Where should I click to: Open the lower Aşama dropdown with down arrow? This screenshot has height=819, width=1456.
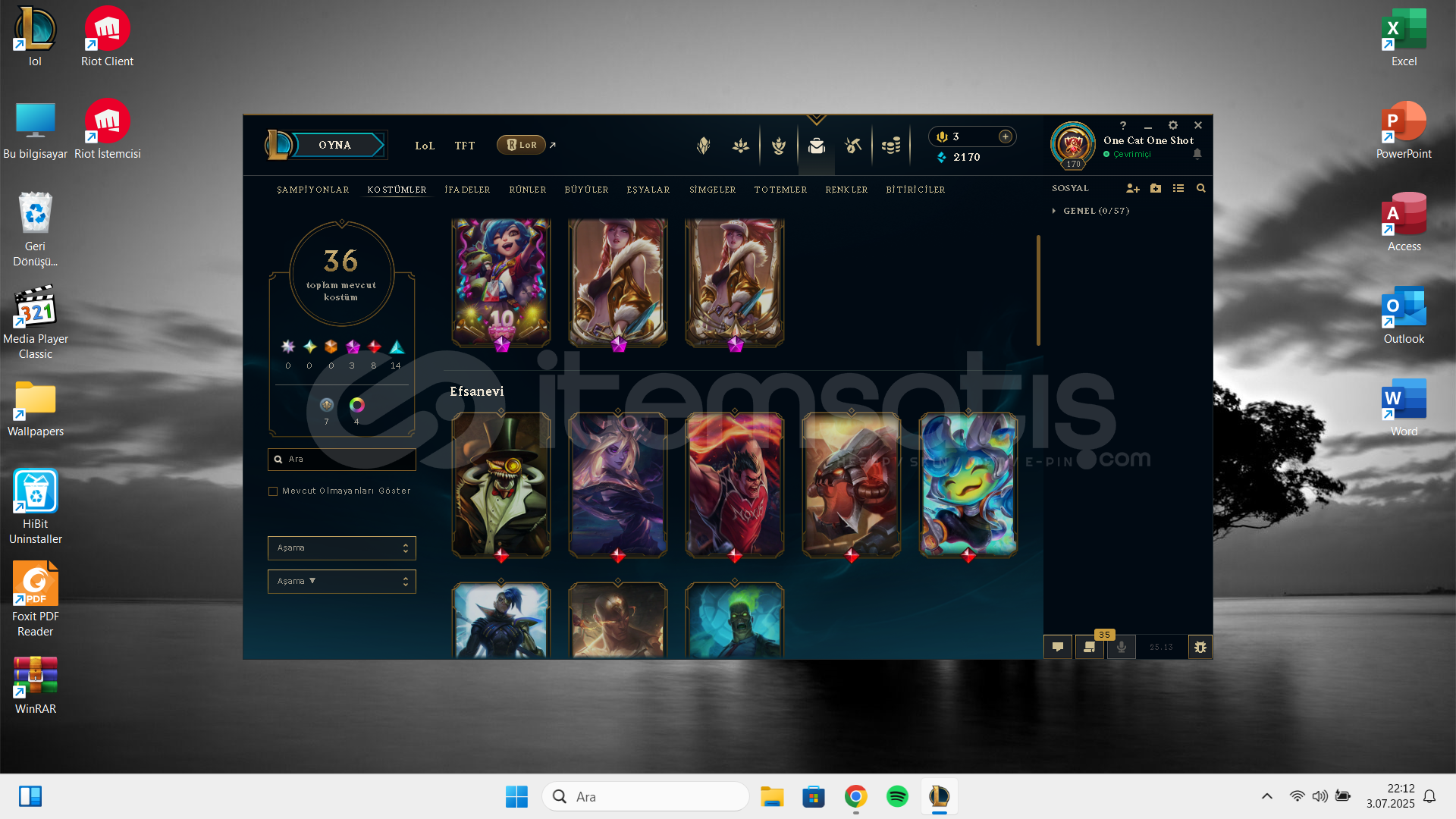[342, 582]
